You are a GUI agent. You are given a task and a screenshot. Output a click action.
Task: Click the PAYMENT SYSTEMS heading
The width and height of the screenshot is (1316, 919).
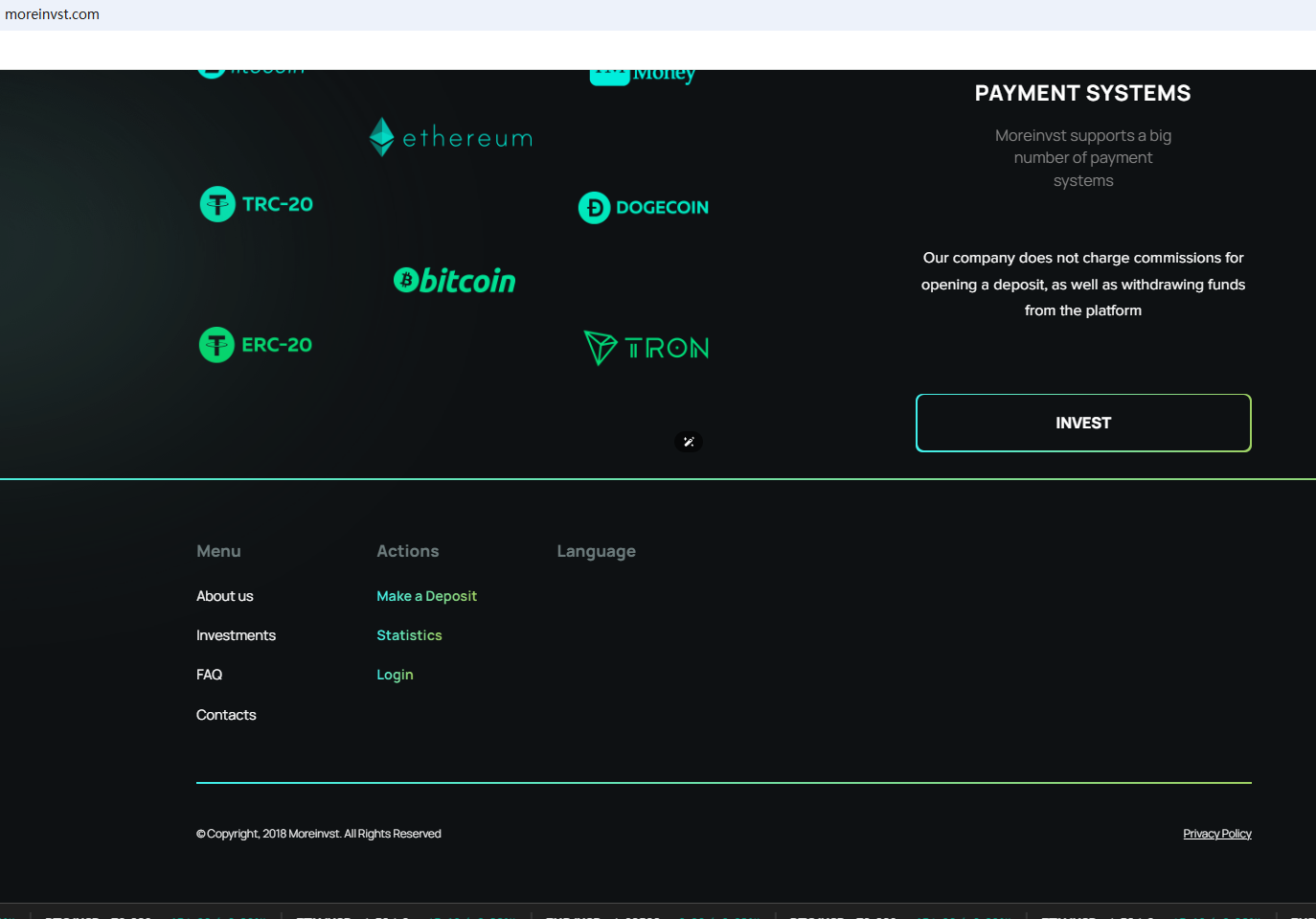[1083, 93]
